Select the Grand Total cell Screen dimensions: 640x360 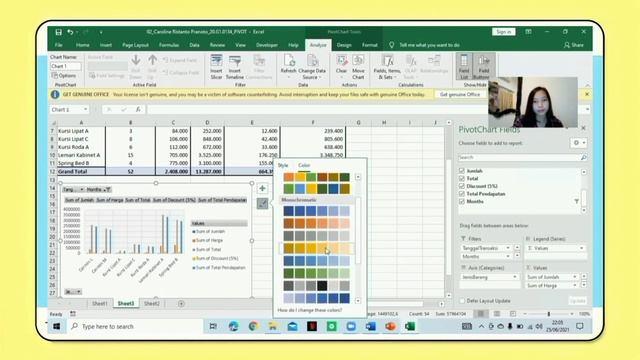pos(81,171)
